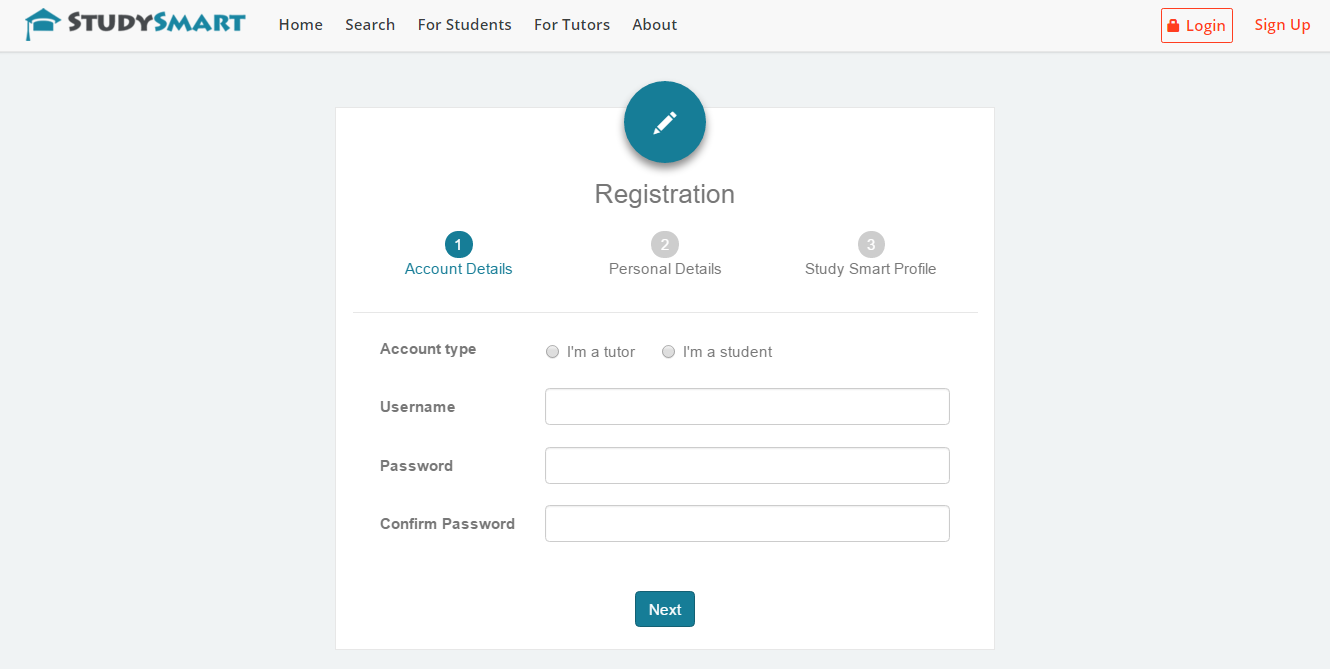
Task: Select the I'm a student option
Action: [x=668, y=351]
